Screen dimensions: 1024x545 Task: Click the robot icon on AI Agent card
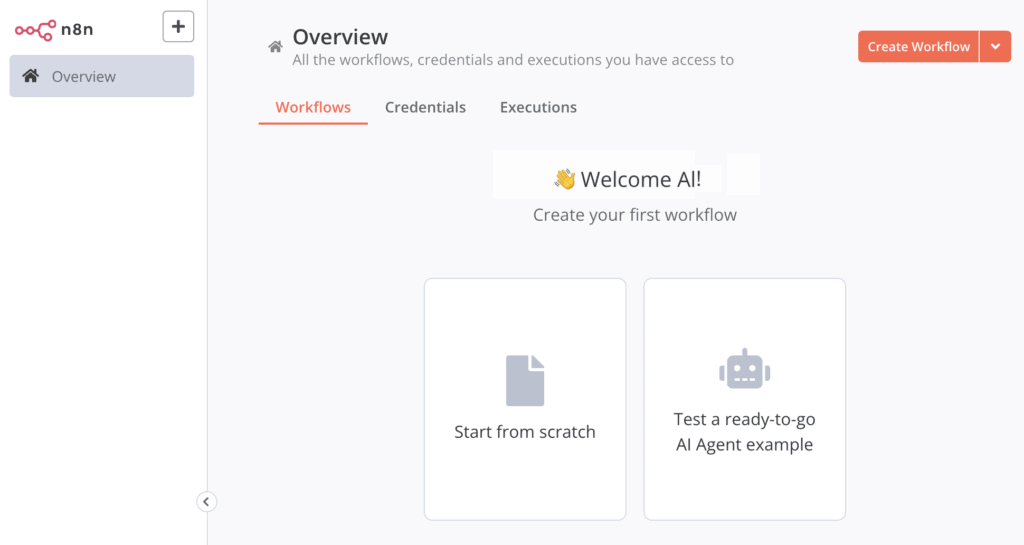click(x=744, y=369)
